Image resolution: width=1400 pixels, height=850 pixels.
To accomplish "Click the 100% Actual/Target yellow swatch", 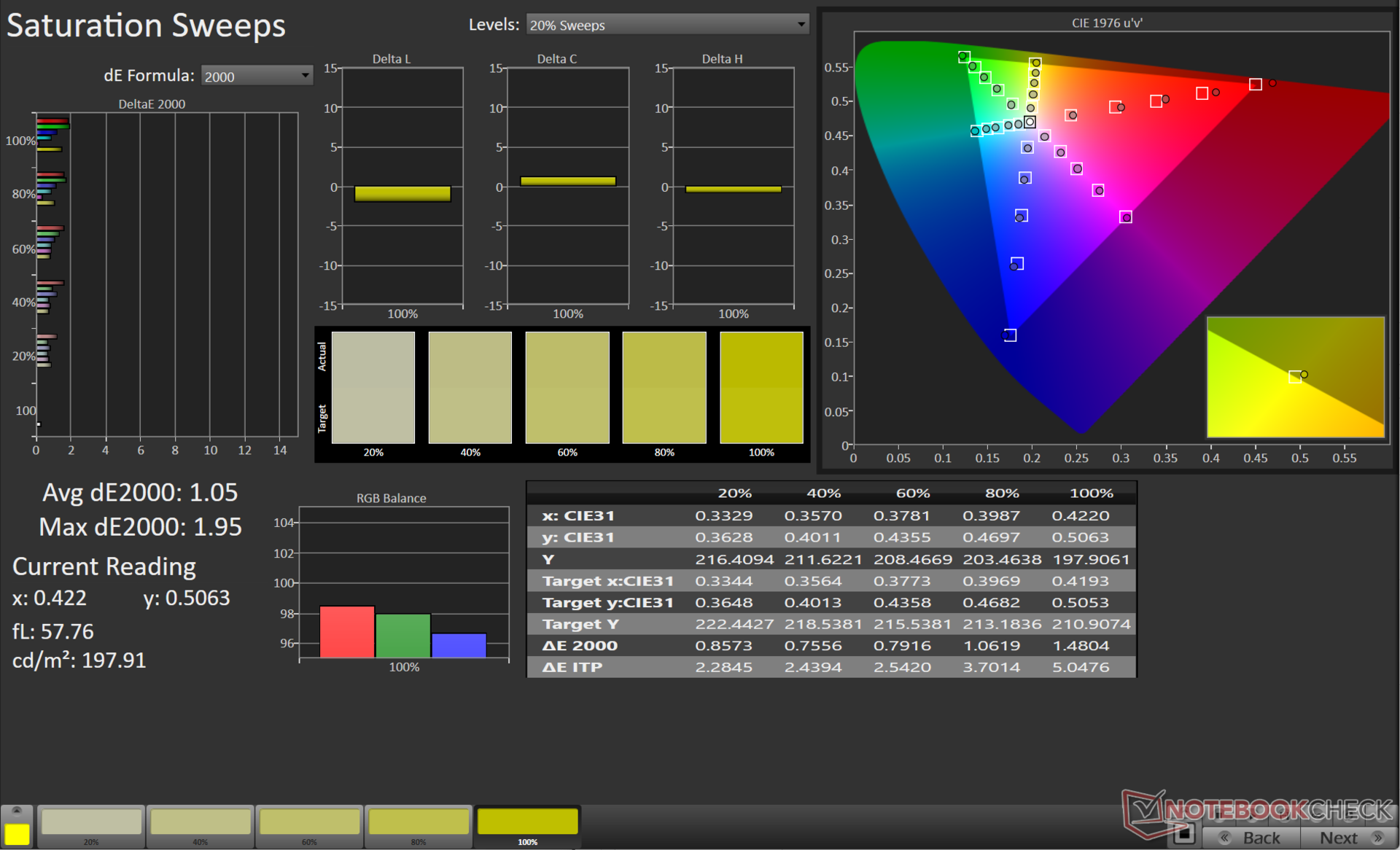I will click(761, 387).
